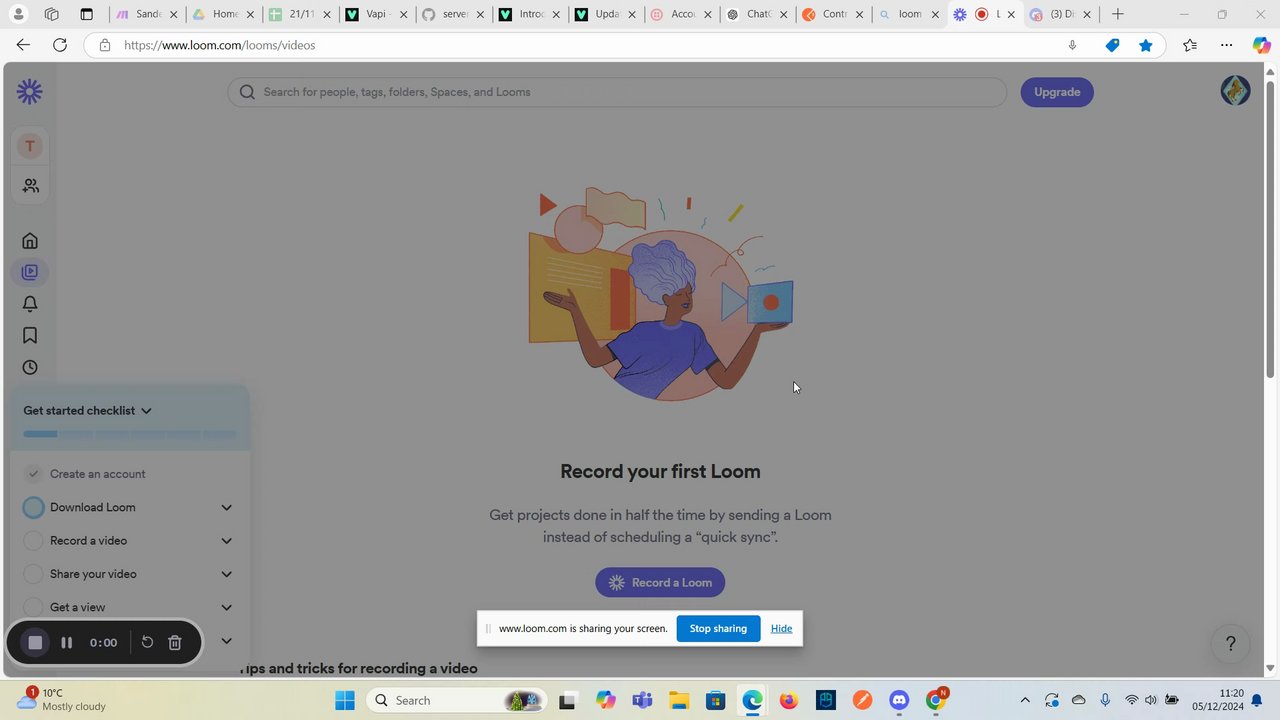Screen dimensions: 1280x720
Task: Open the T workspace avatar
Action: (x=30, y=146)
